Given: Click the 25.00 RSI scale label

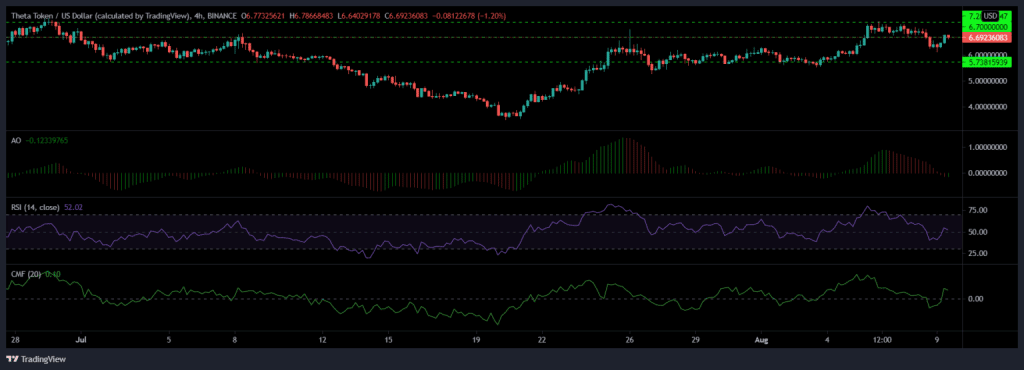Looking at the screenshot, I should click(x=978, y=253).
